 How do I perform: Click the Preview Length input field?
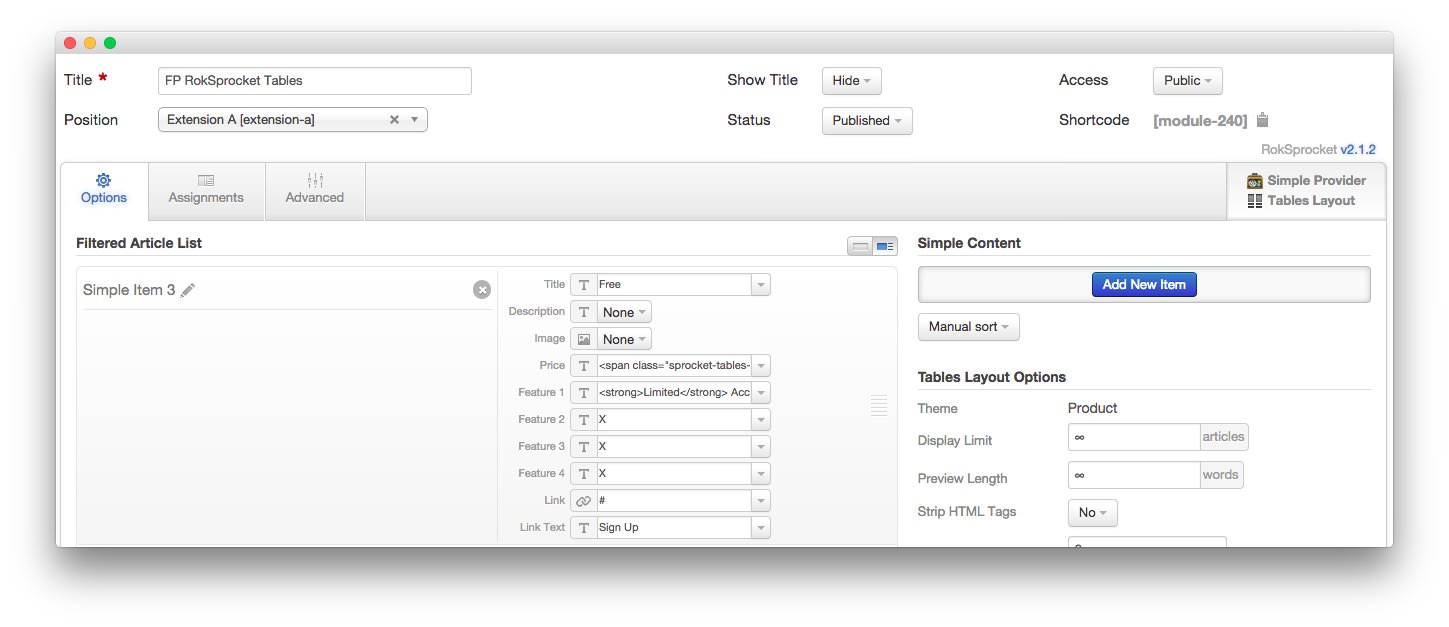(x=1134, y=475)
